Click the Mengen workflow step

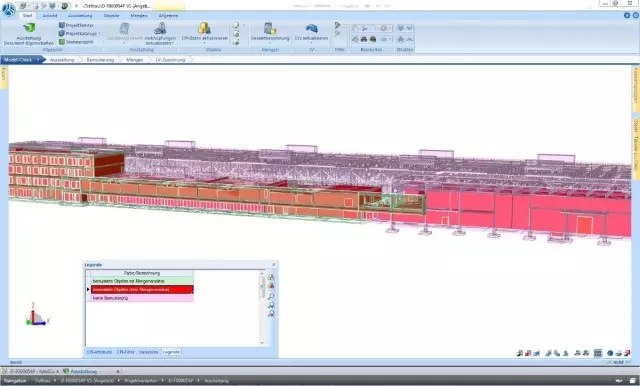pos(135,60)
